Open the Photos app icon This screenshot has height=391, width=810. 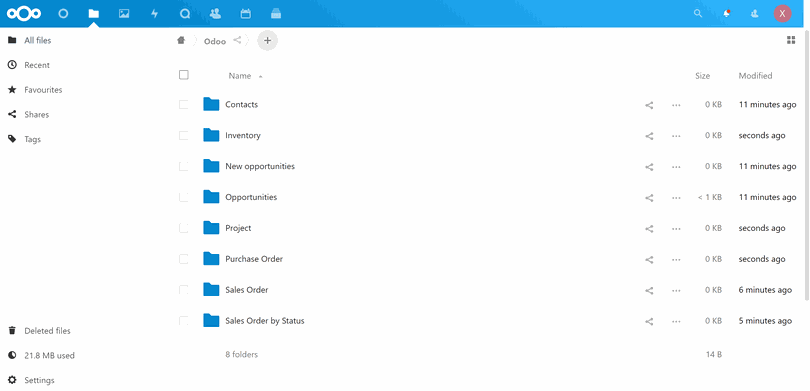click(x=124, y=14)
